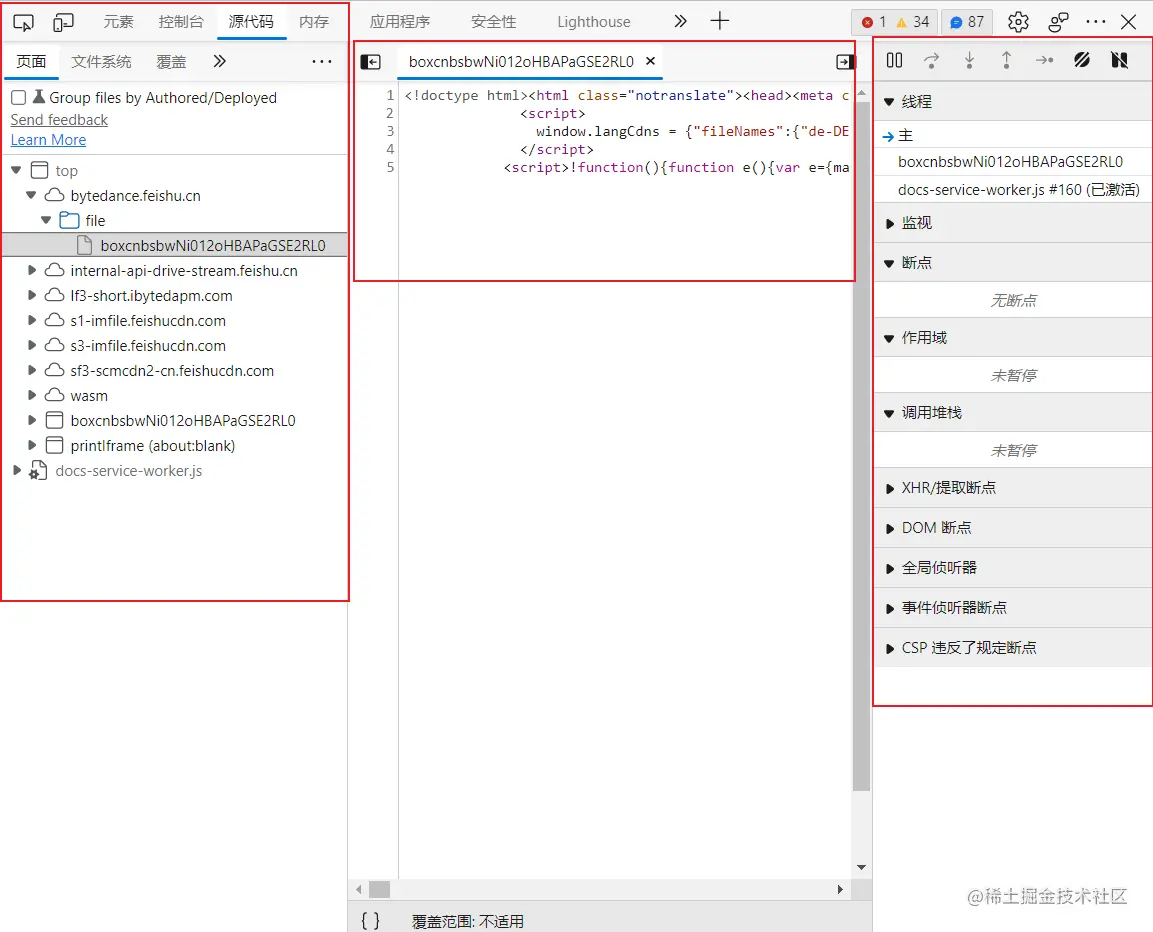Hide the navigator pane icon
Viewport: 1153px width, 932px height.
[371, 62]
